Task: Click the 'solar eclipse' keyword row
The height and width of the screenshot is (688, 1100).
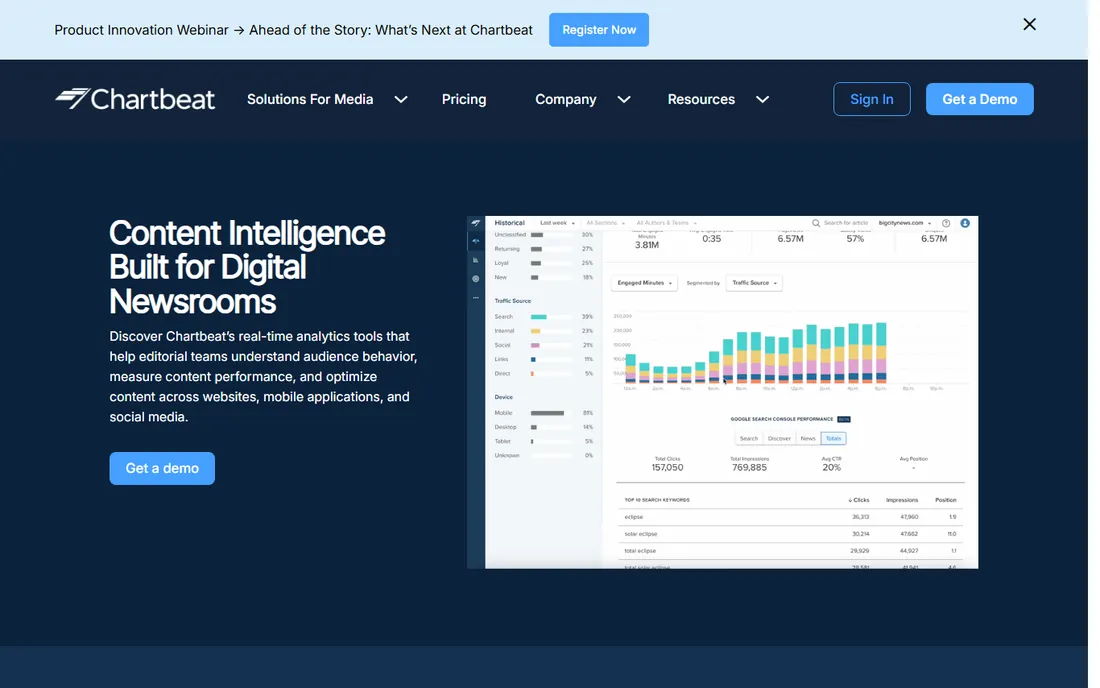Action: [791, 534]
